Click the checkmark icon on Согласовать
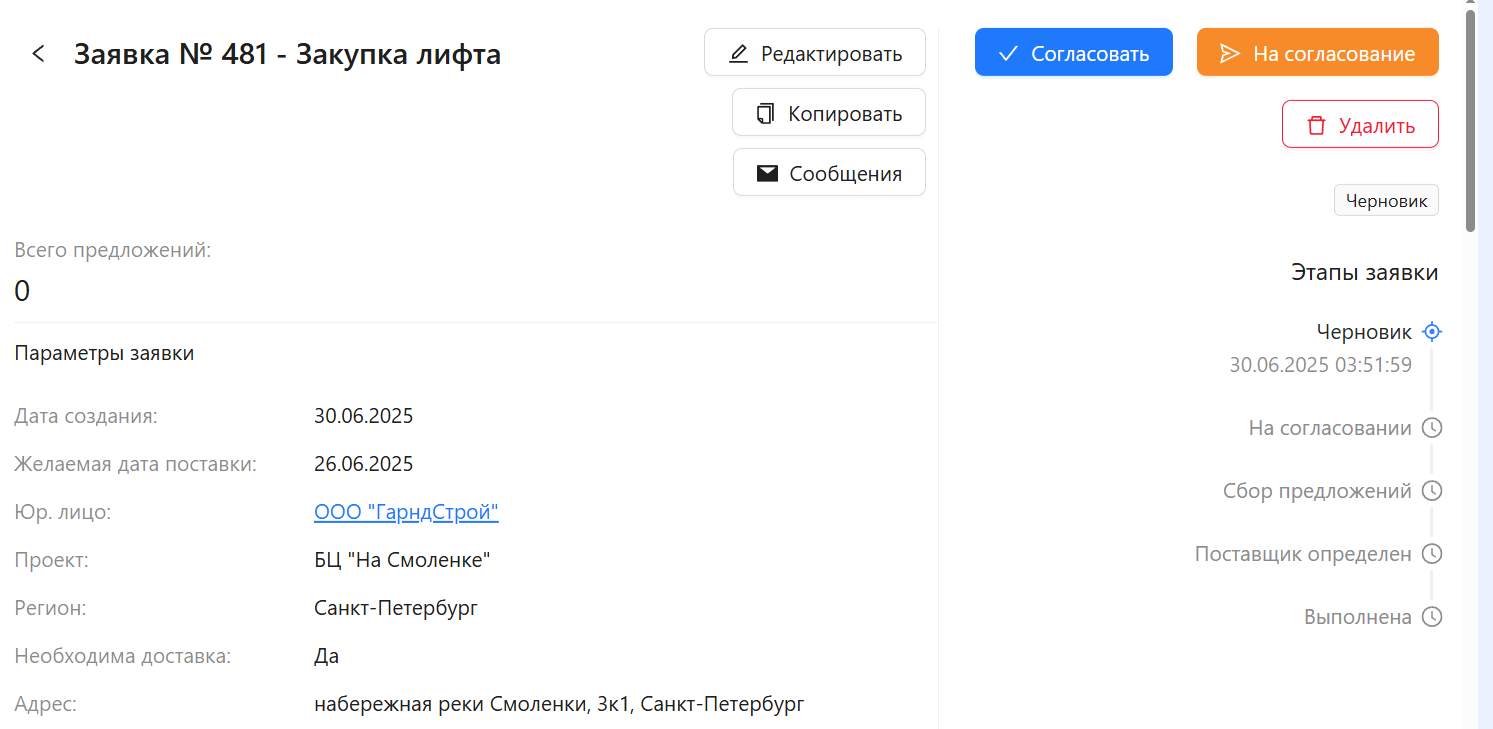Viewport: 1493px width, 729px height. pyautogui.click(x=1008, y=53)
